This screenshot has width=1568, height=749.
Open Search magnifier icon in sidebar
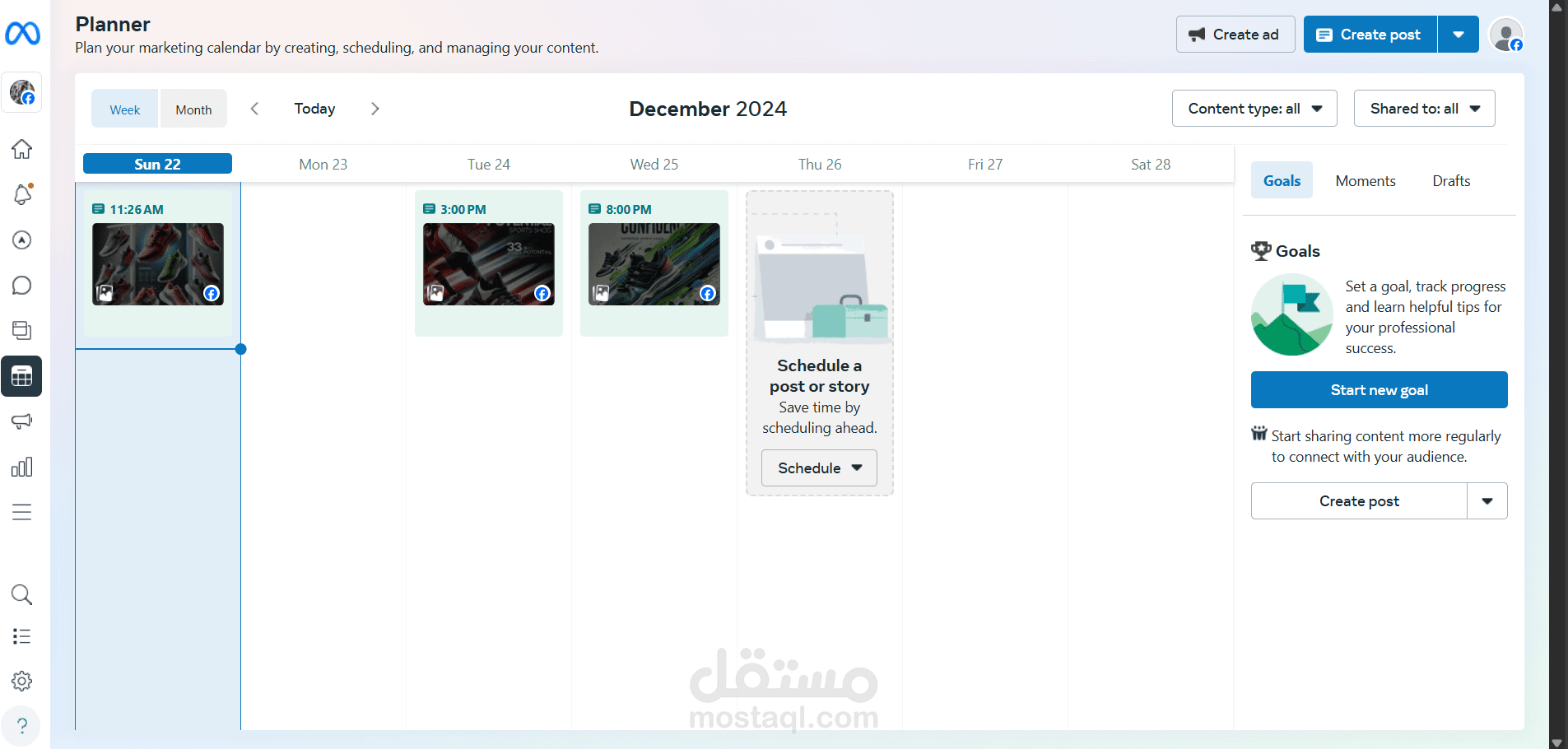[22, 594]
